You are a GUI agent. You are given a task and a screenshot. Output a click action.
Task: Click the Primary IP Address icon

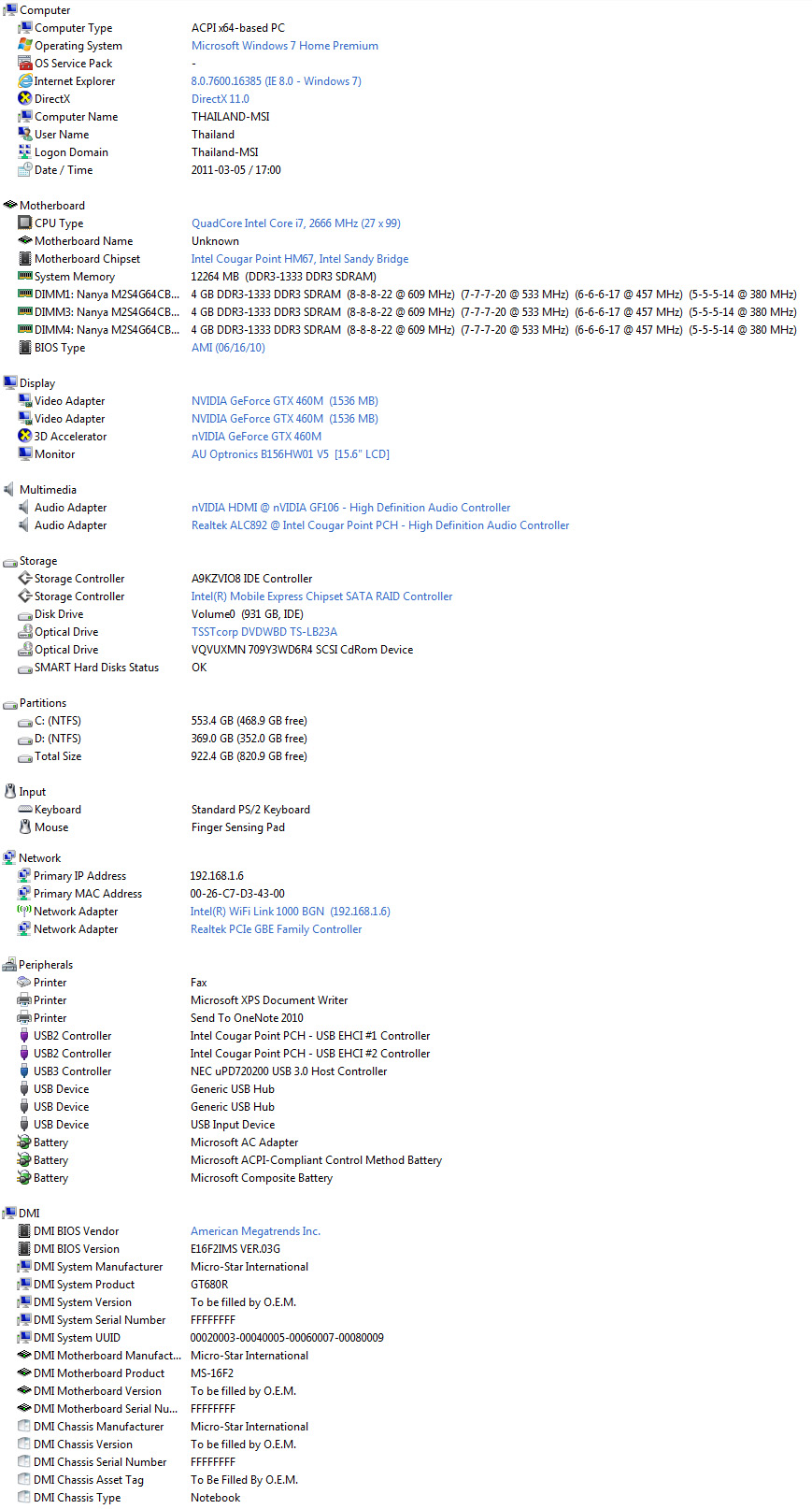click(x=24, y=876)
